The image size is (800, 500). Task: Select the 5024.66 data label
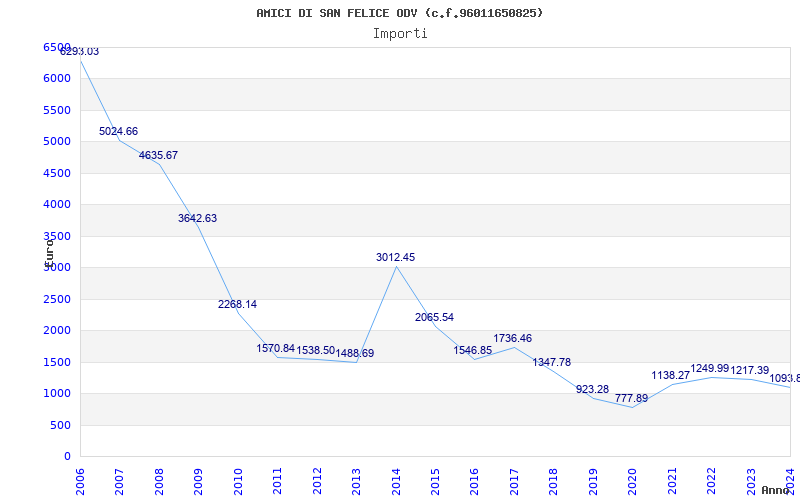click(118, 131)
